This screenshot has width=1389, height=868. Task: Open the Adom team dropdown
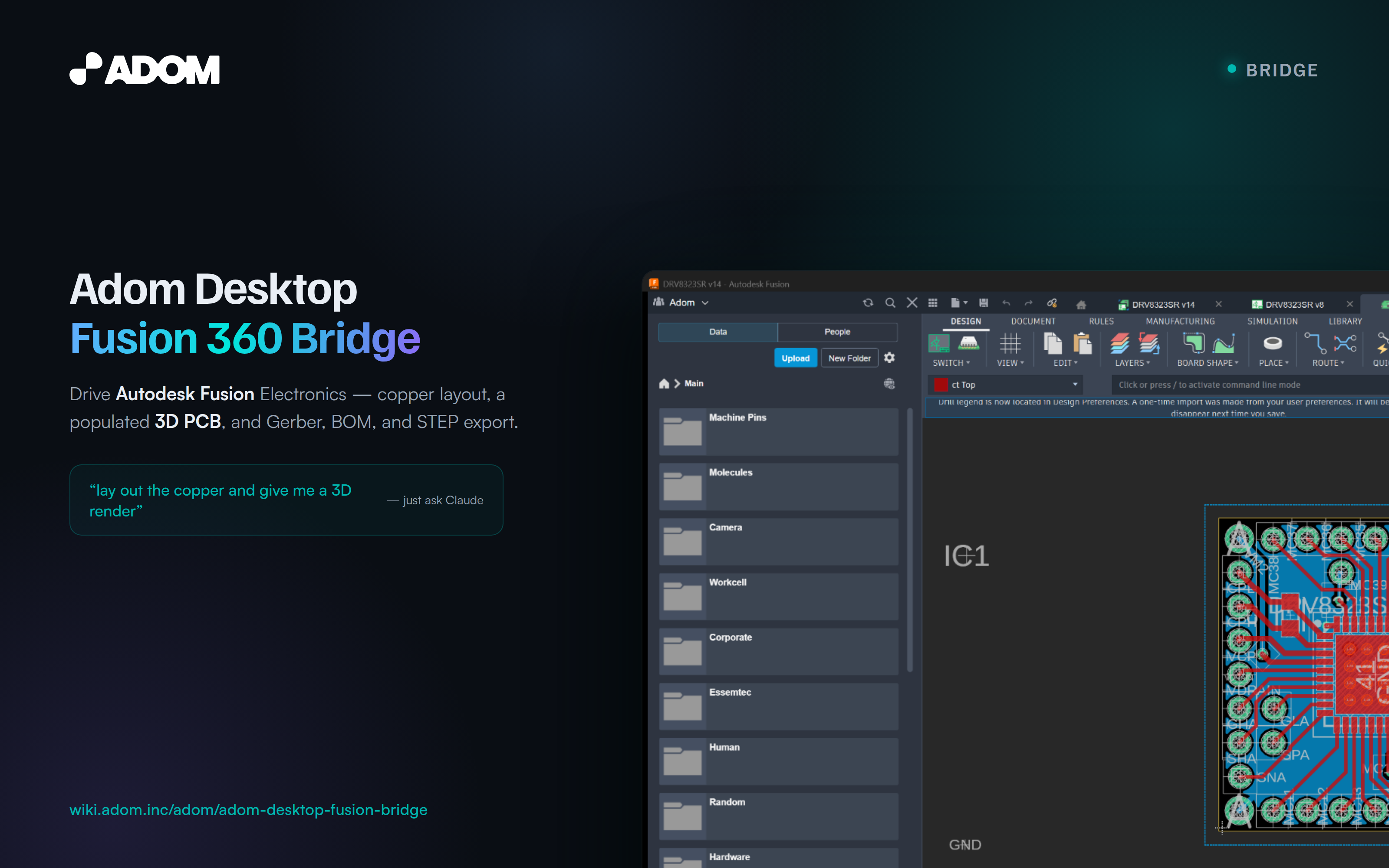tap(681, 302)
